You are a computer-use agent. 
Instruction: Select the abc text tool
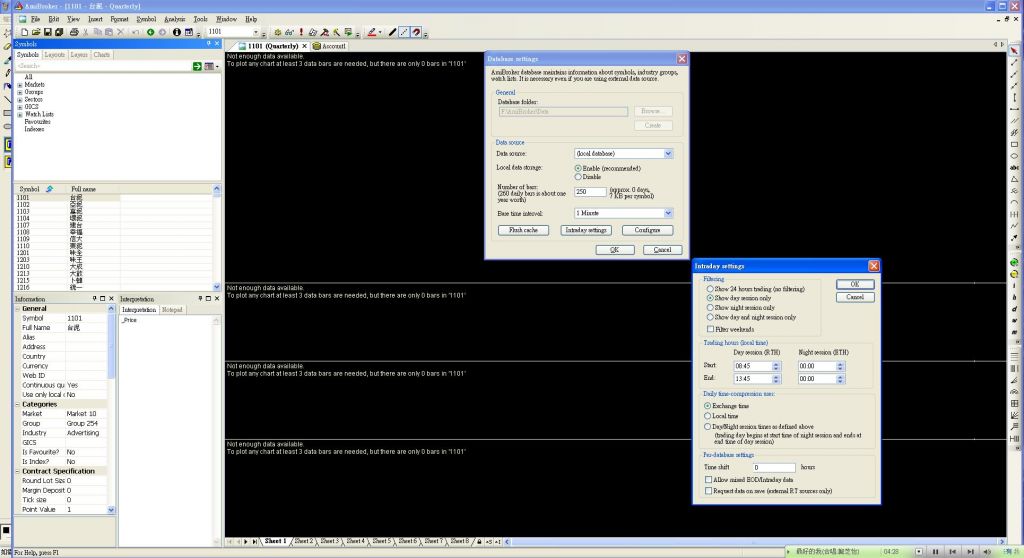pos(1014,167)
